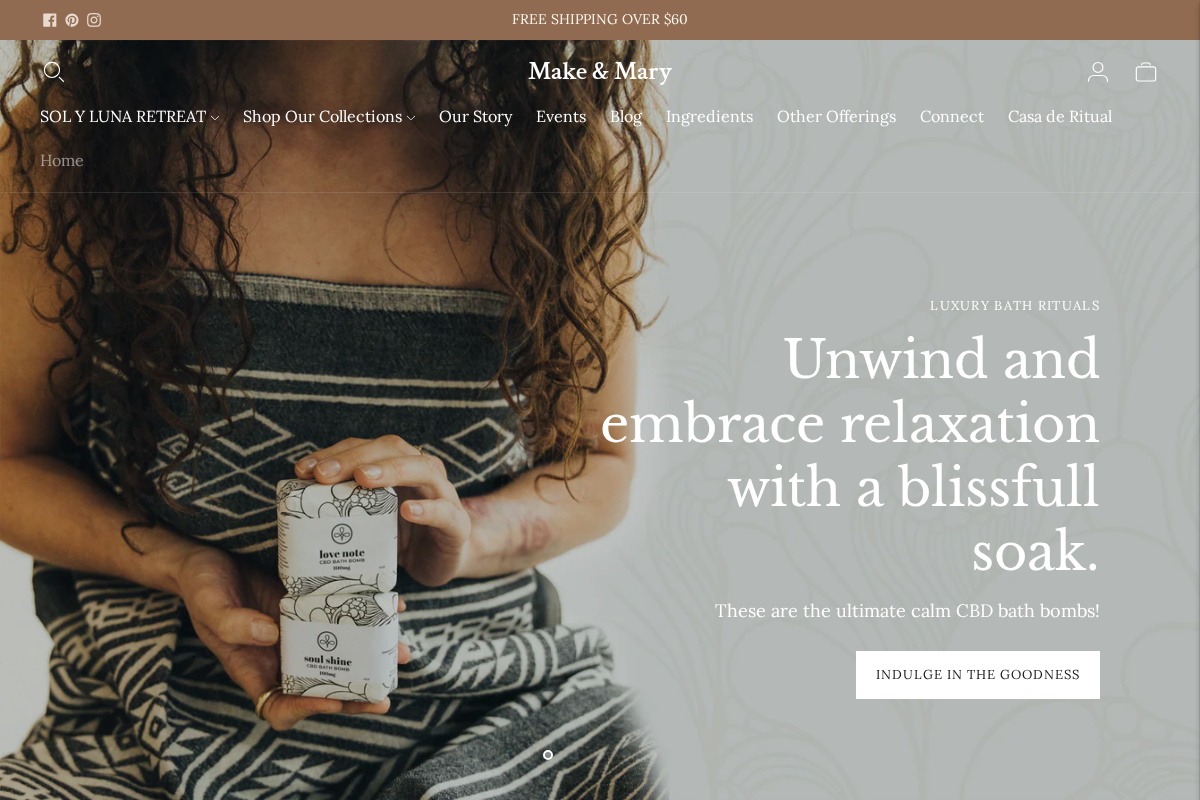1200x800 pixels.
Task: Go to the Events page
Action: click(x=561, y=117)
